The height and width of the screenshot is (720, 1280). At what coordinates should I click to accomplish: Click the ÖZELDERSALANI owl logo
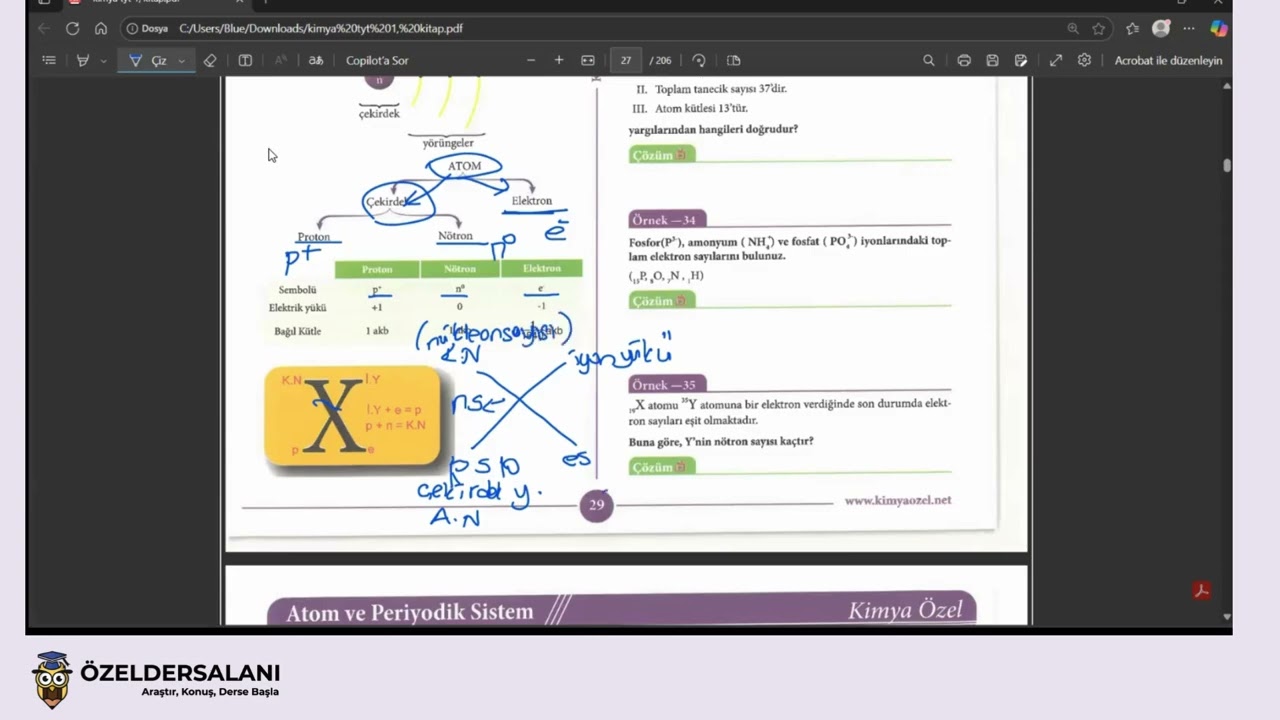52,679
